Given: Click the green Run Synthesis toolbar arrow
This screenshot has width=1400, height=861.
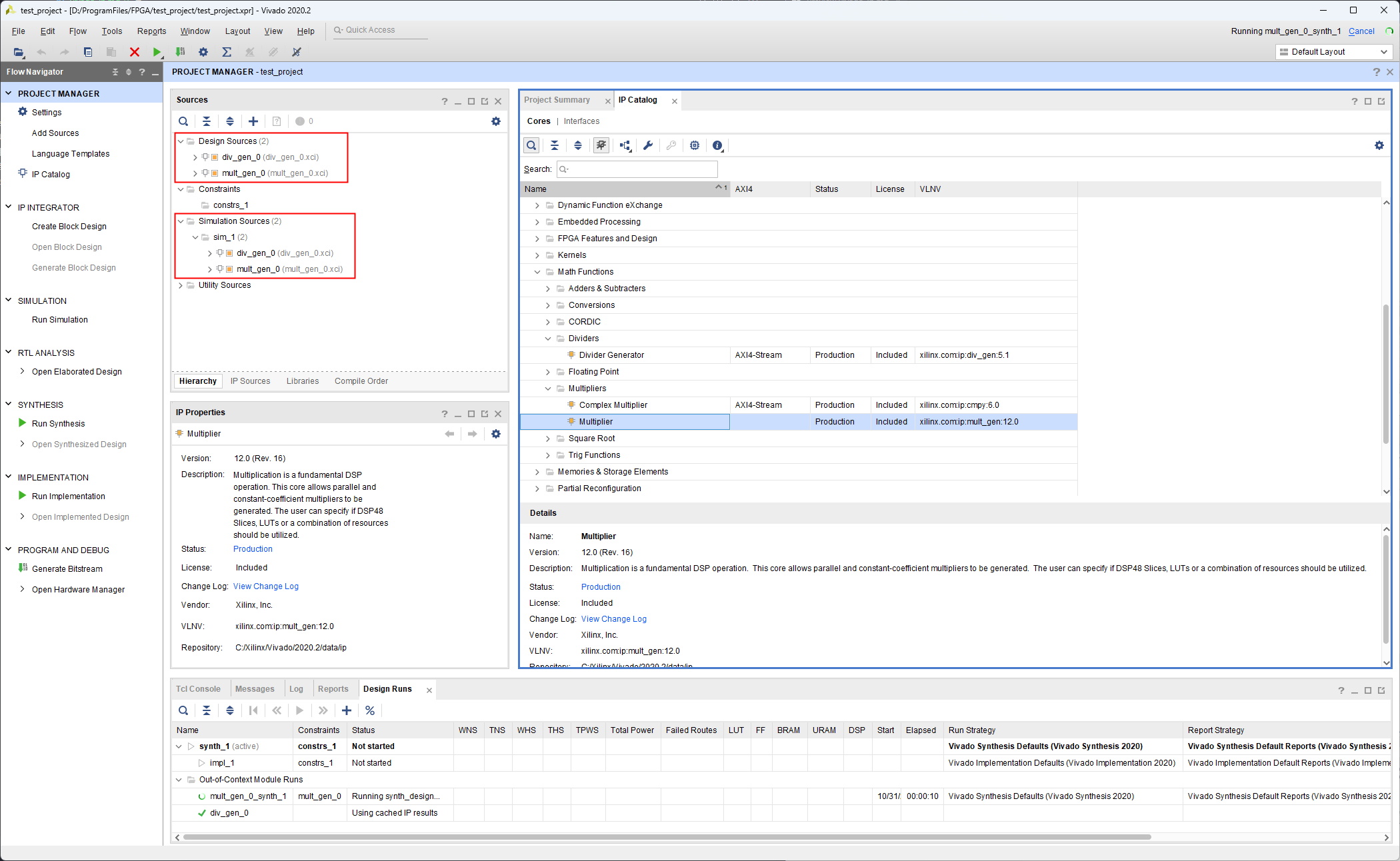Looking at the screenshot, I should click(x=157, y=52).
